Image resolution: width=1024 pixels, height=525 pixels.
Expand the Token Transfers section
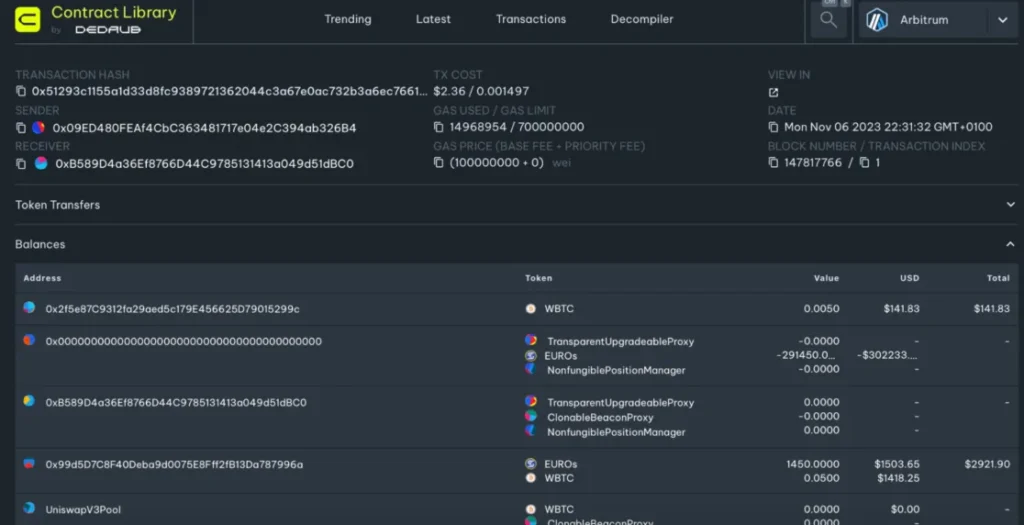1009,205
